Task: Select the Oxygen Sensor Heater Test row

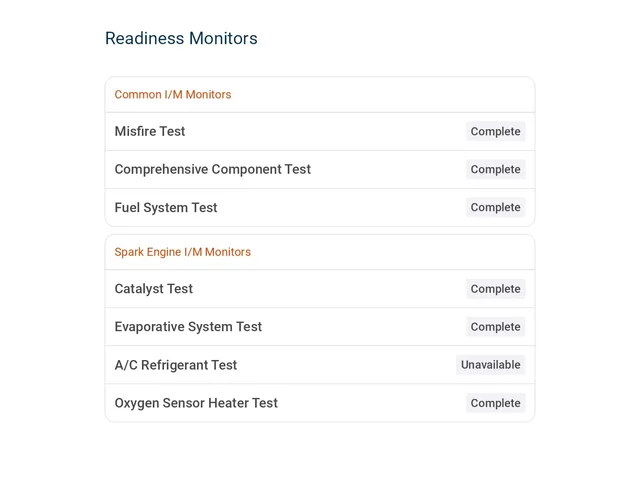Action: 320,403
